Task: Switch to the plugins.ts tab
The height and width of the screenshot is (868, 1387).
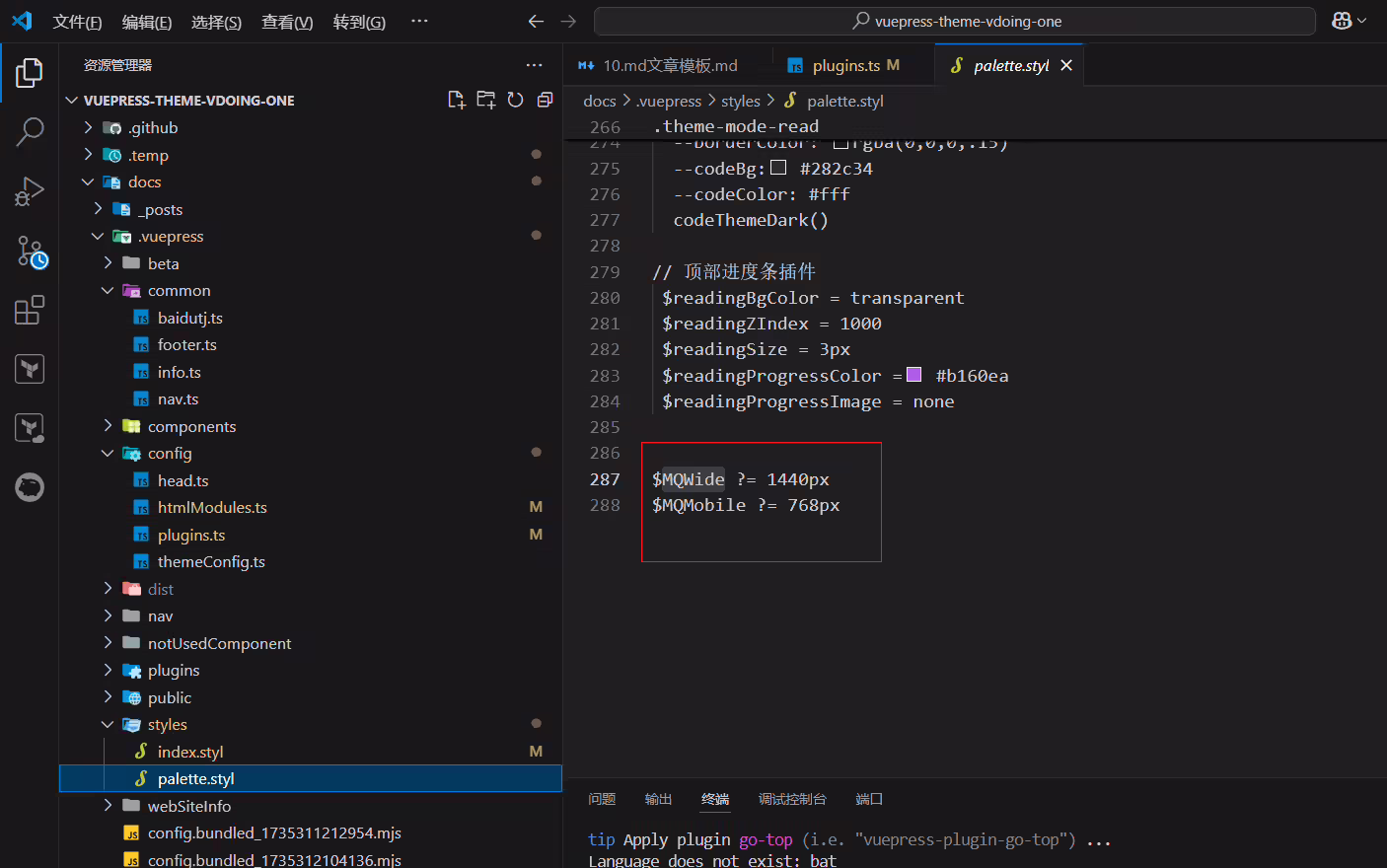Action: (x=844, y=65)
